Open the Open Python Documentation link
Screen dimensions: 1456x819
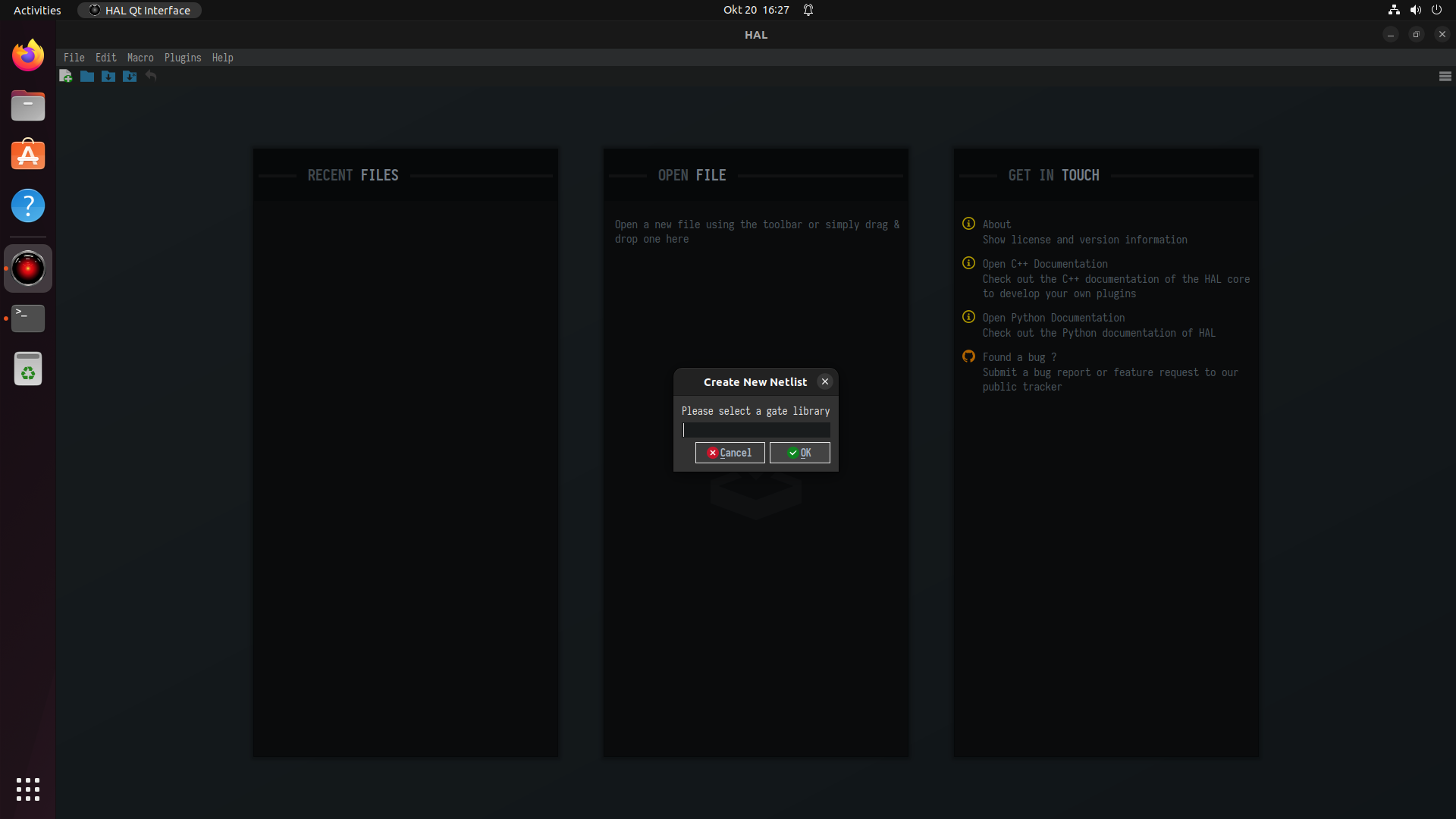[x=1053, y=318]
